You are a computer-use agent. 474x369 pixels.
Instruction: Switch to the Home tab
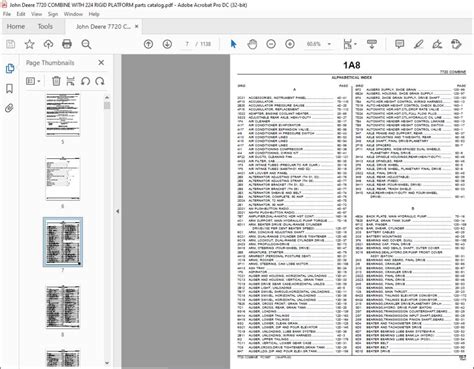16,26
